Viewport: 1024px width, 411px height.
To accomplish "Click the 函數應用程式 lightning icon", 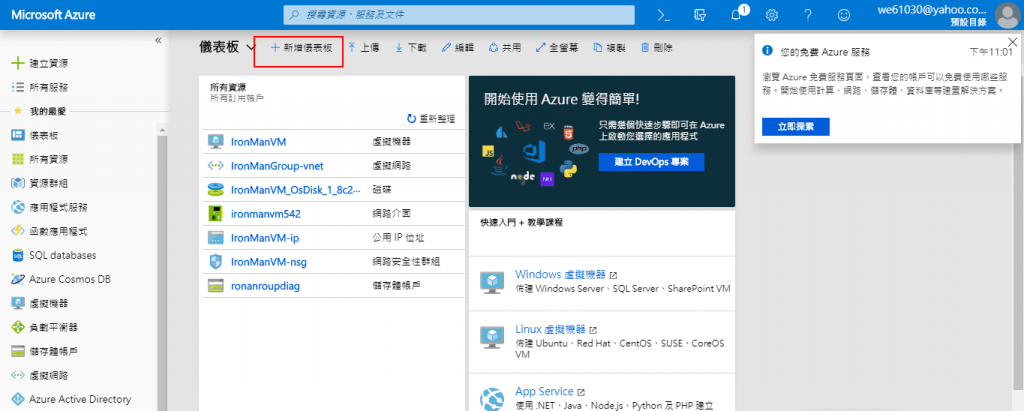I will (18, 231).
